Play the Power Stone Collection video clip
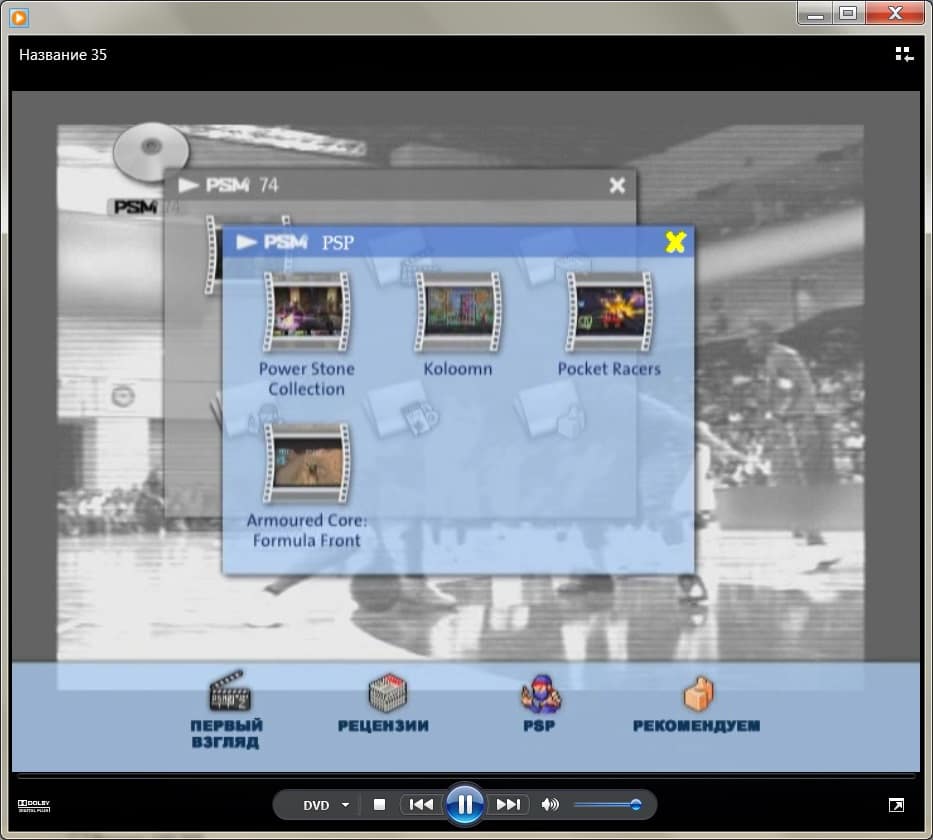Screen dimensions: 933x840 click(x=306, y=312)
